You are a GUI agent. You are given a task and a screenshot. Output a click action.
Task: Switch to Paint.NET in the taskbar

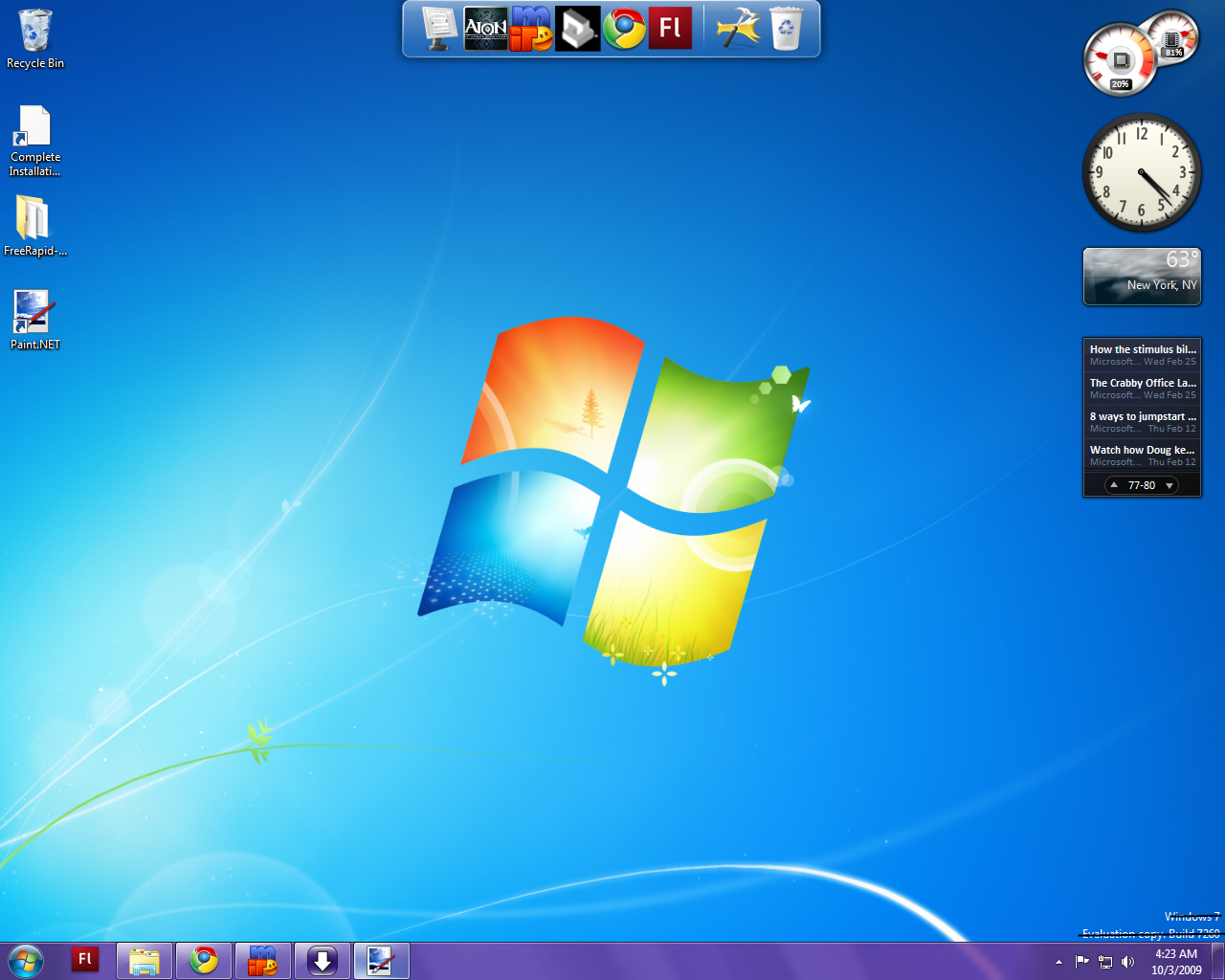pyautogui.click(x=382, y=961)
